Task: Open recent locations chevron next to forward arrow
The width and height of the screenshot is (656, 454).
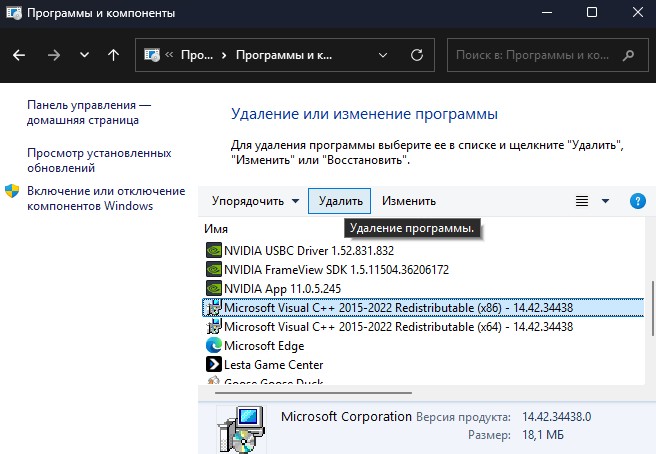Action: [x=85, y=55]
